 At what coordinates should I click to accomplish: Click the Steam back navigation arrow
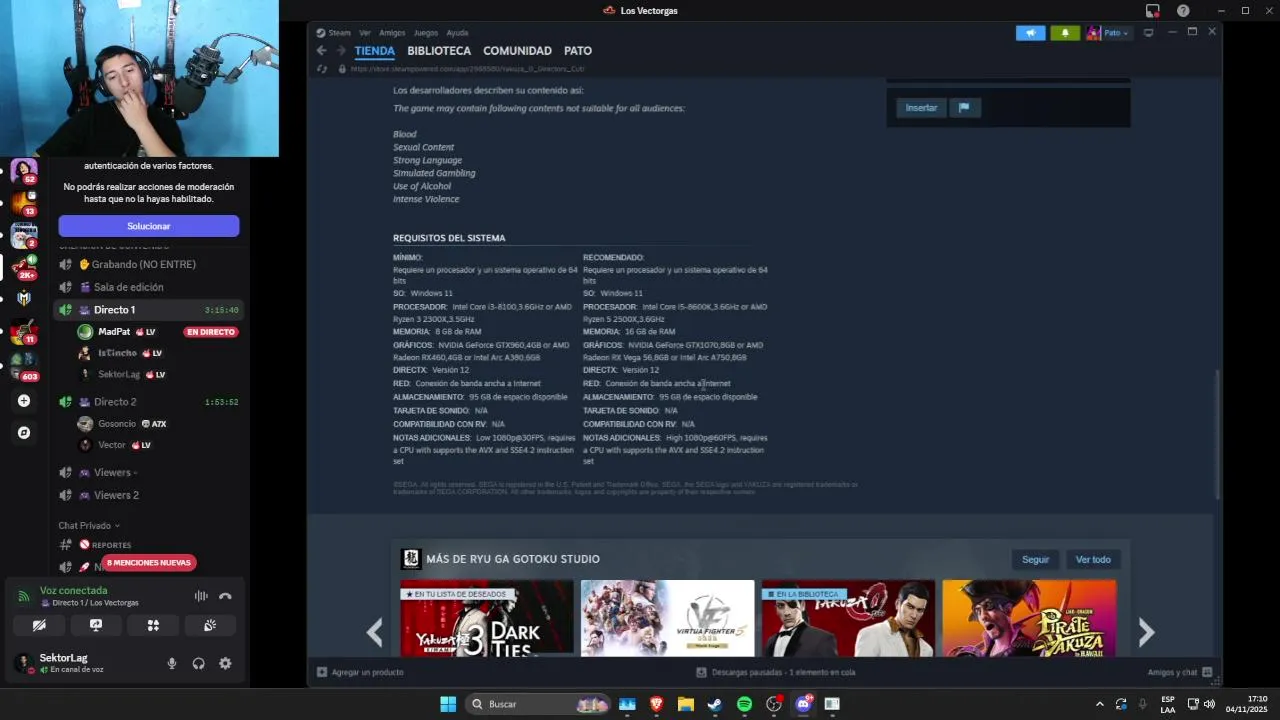click(x=321, y=51)
